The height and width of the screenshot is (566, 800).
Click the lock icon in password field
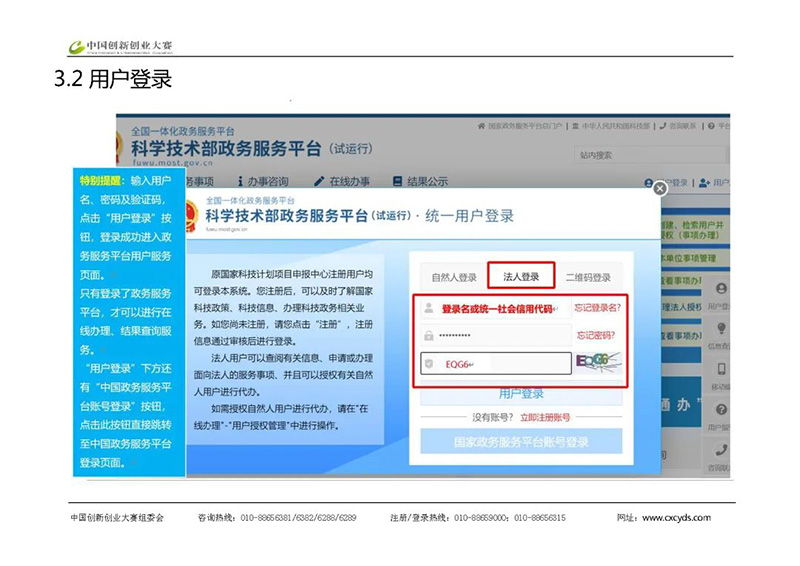coord(429,335)
